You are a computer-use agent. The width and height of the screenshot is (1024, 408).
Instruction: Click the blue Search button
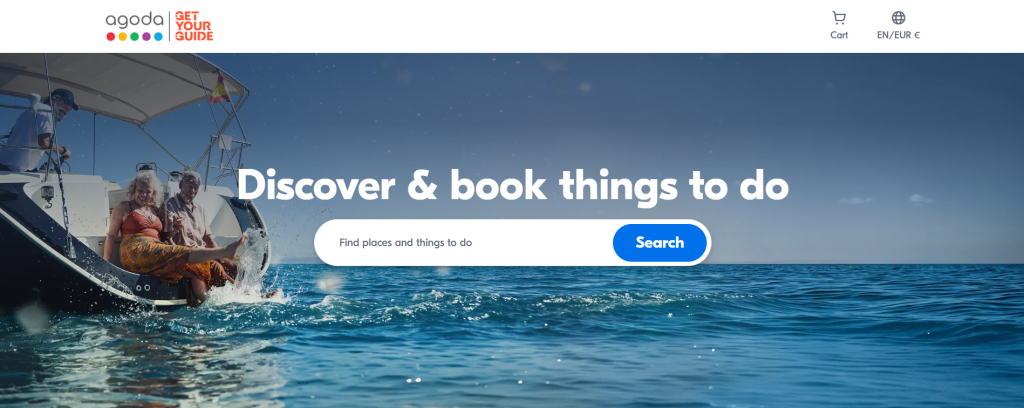pos(660,242)
